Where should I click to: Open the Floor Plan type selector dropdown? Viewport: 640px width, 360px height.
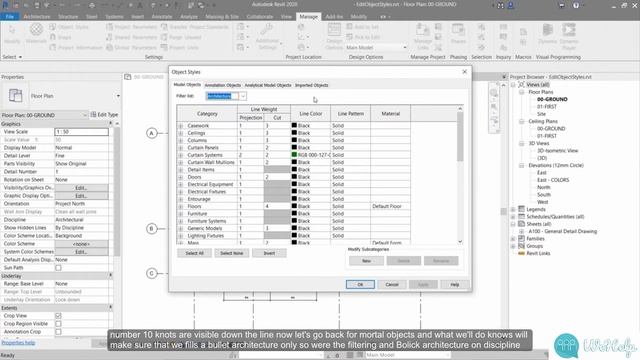118,96
